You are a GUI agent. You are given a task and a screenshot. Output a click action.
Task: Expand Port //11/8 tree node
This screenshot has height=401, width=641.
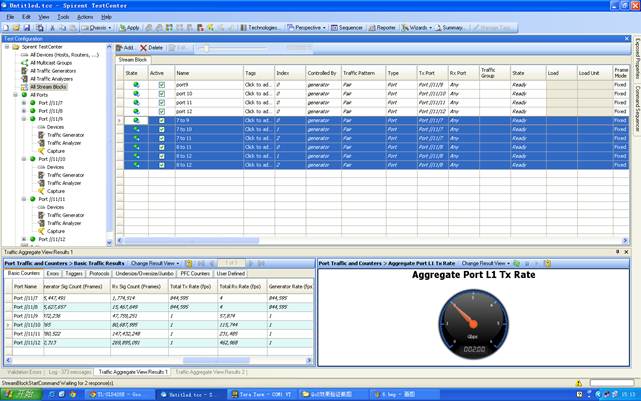coord(24,111)
